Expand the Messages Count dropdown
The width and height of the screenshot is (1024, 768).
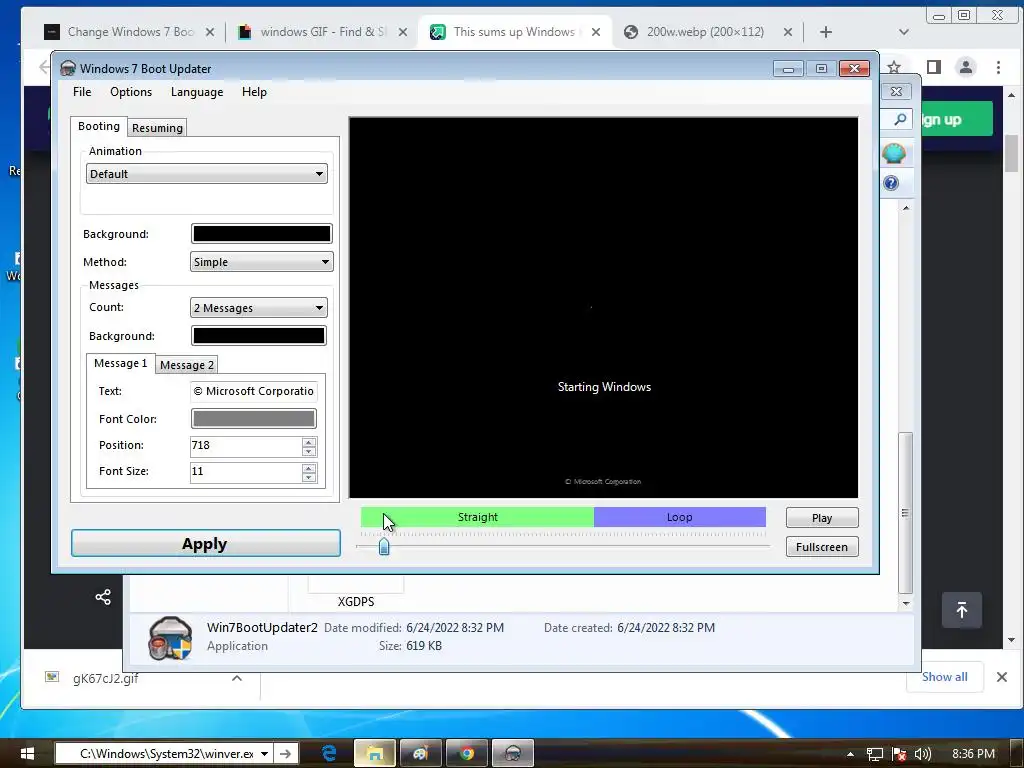click(259, 308)
